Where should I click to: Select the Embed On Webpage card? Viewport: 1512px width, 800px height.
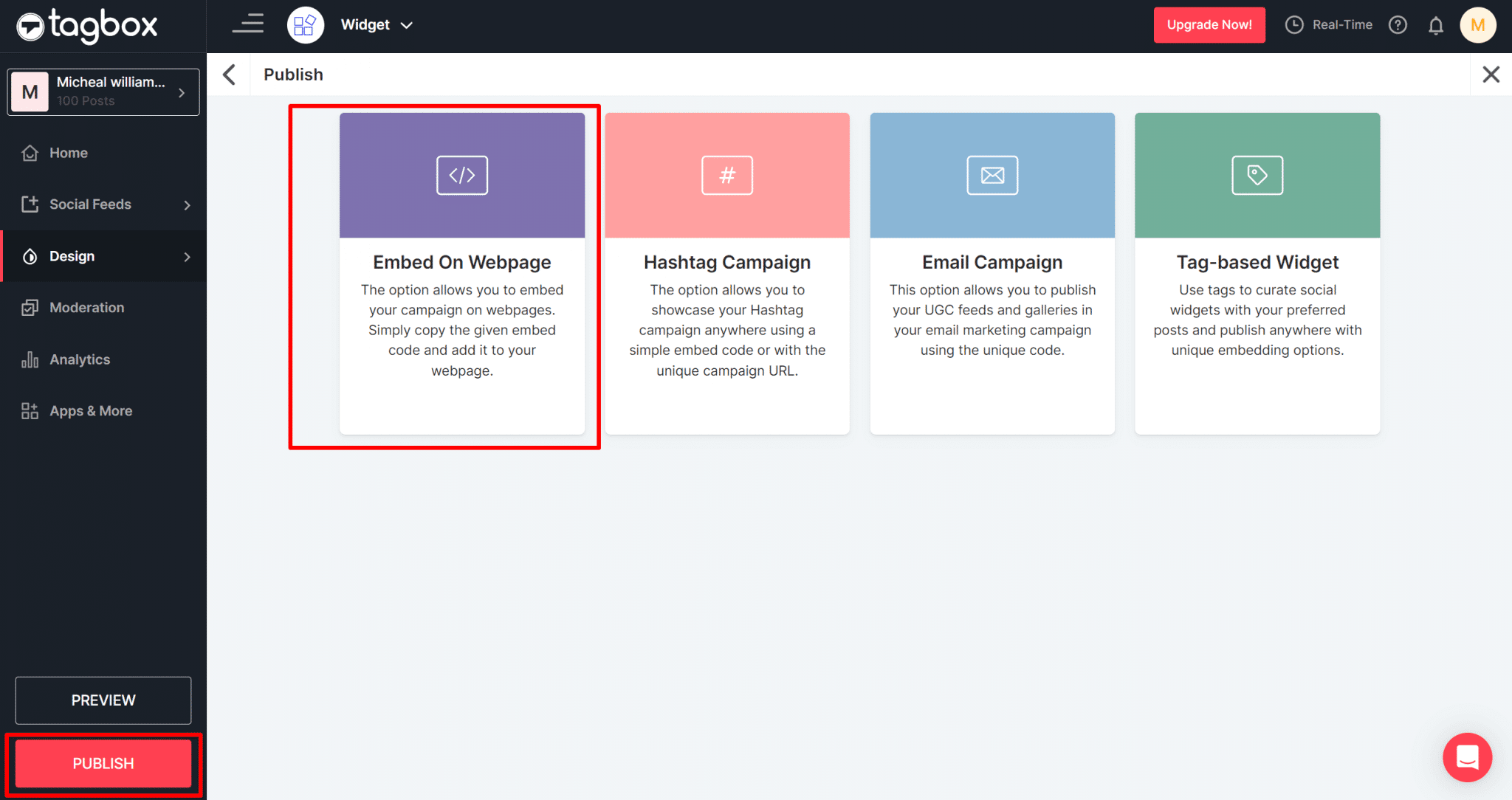pos(462,274)
